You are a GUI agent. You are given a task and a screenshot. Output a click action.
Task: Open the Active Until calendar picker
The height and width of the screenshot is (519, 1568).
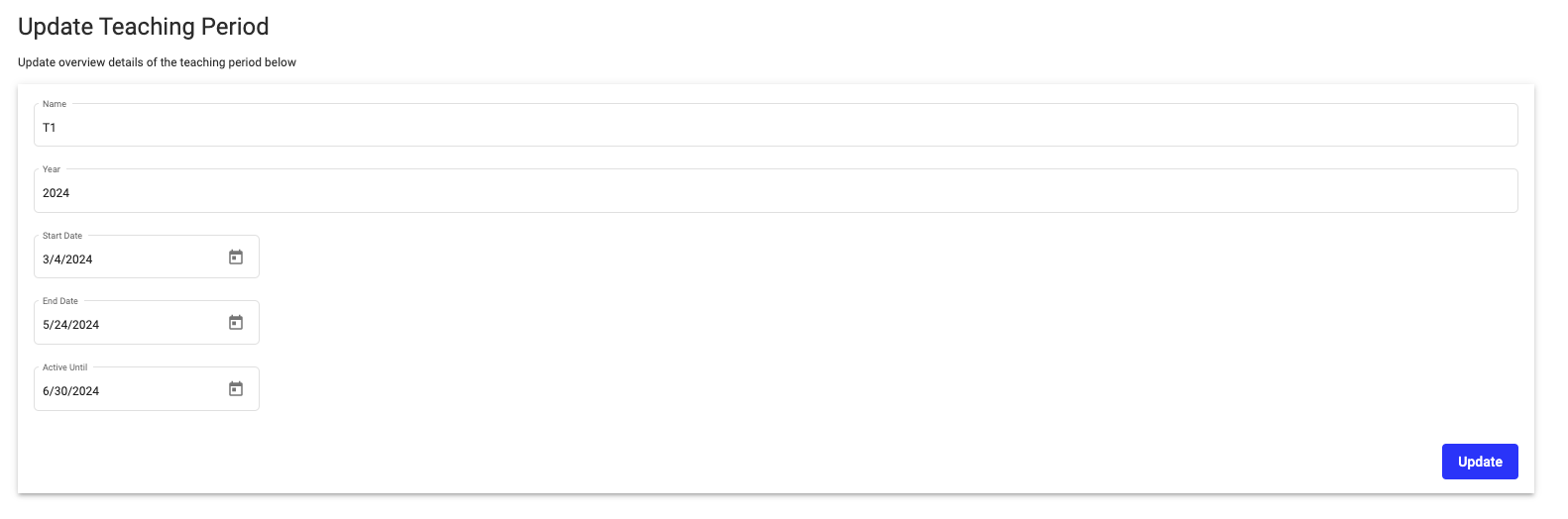pyautogui.click(x=236, y=389)
